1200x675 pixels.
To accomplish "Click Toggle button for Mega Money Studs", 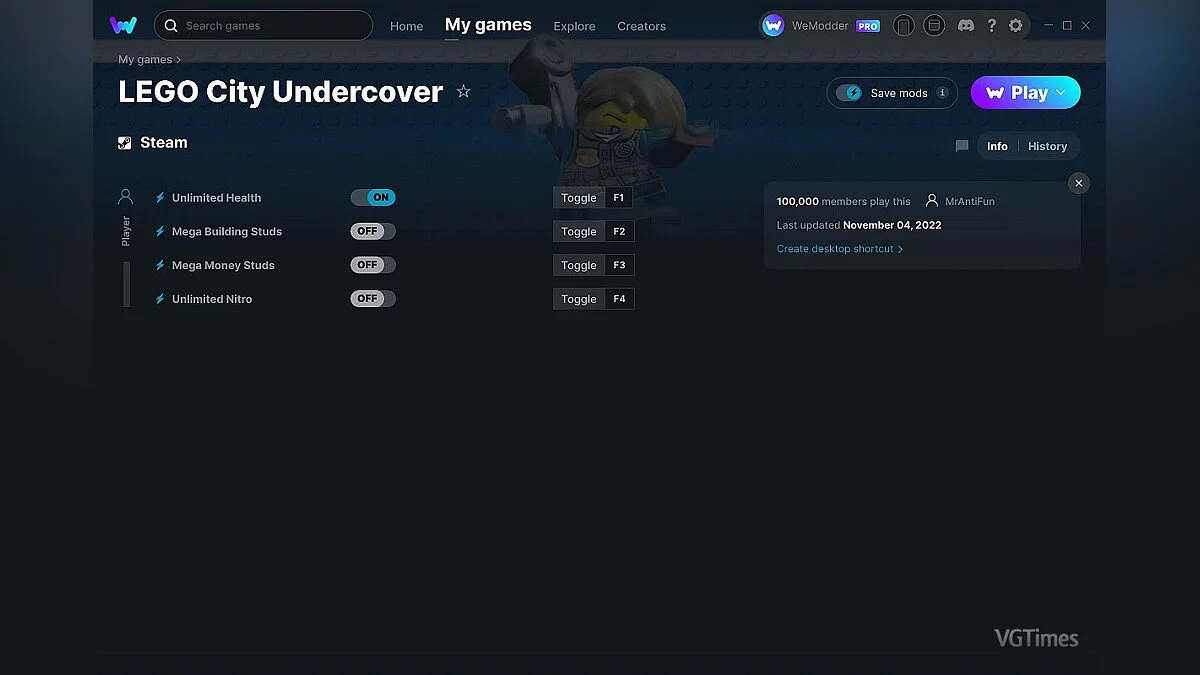I will pos(578,265).
